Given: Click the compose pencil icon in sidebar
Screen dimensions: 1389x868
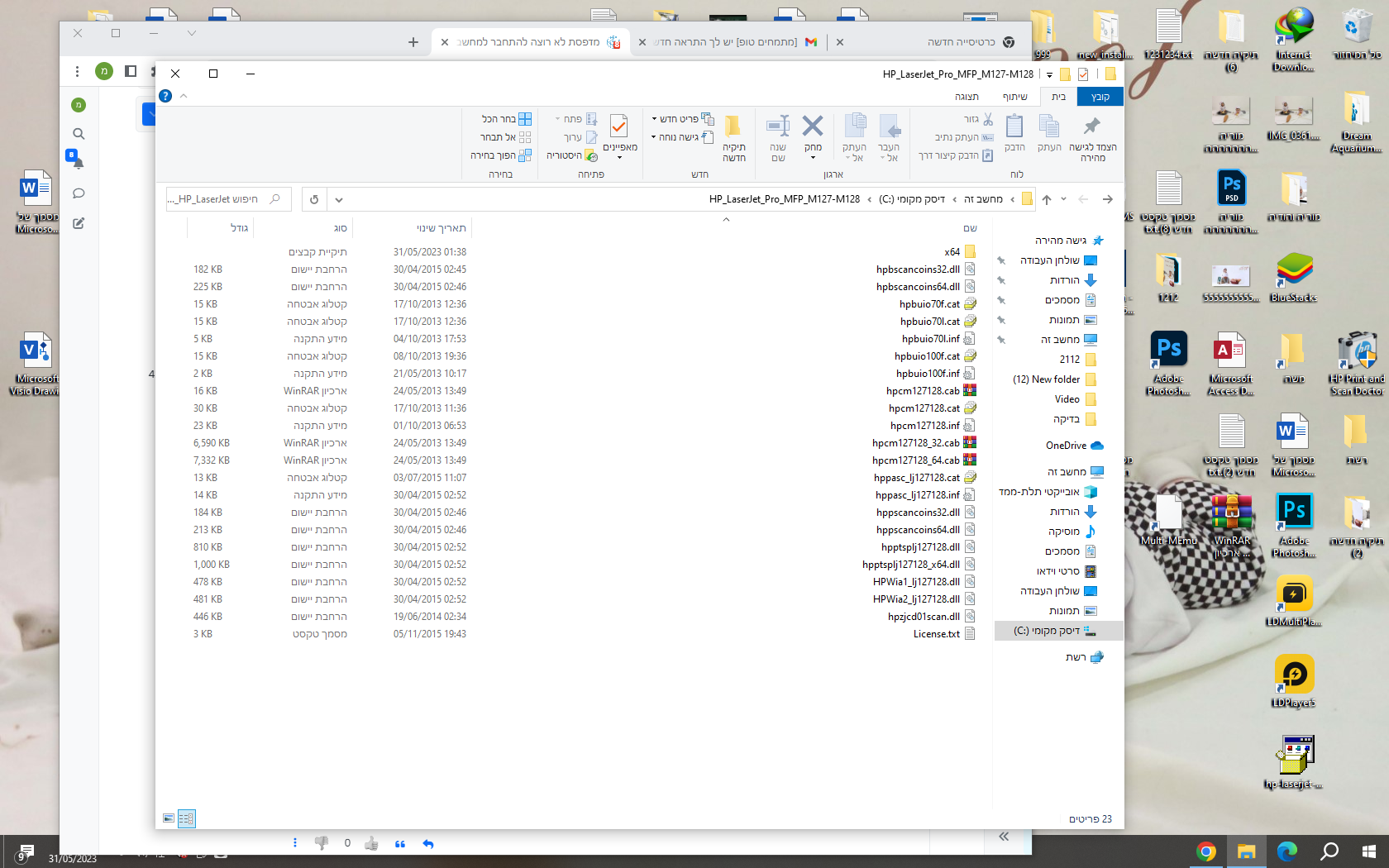Looking at the screenshot, I should [x=79, y=223].
